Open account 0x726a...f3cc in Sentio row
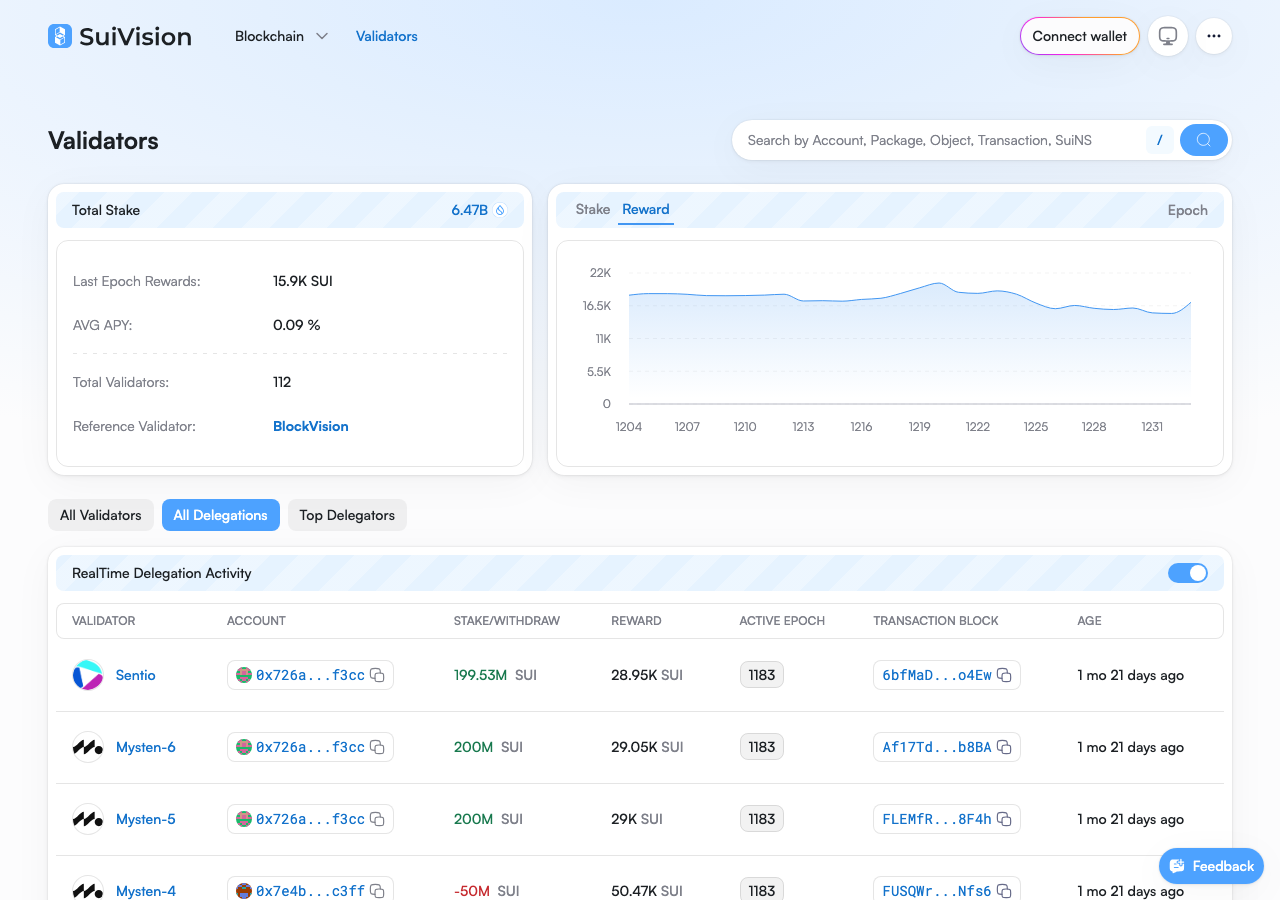The image size is (1280, 900). (310, 675)
